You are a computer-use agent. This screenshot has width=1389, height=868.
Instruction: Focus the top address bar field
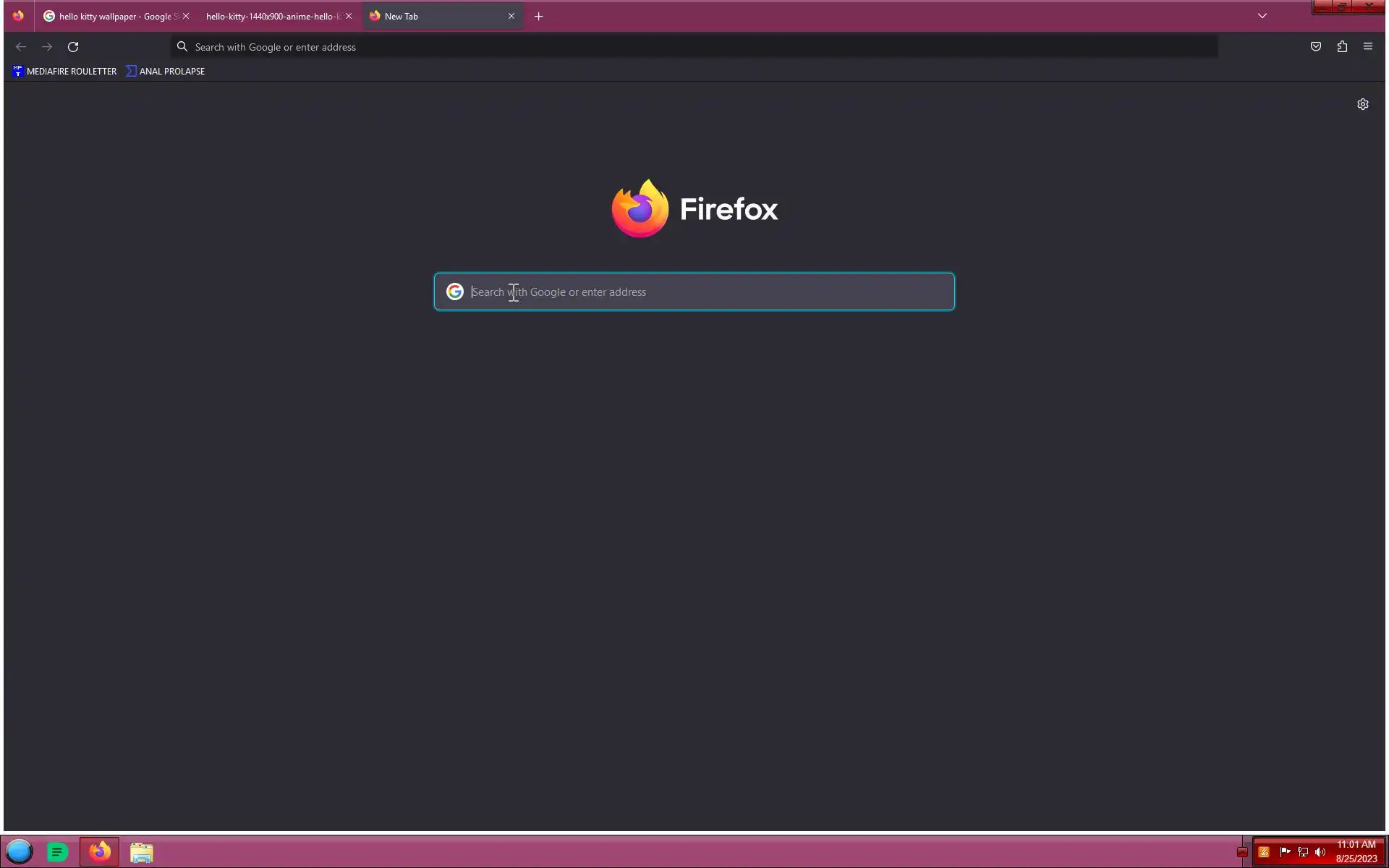tap(694, 47)
